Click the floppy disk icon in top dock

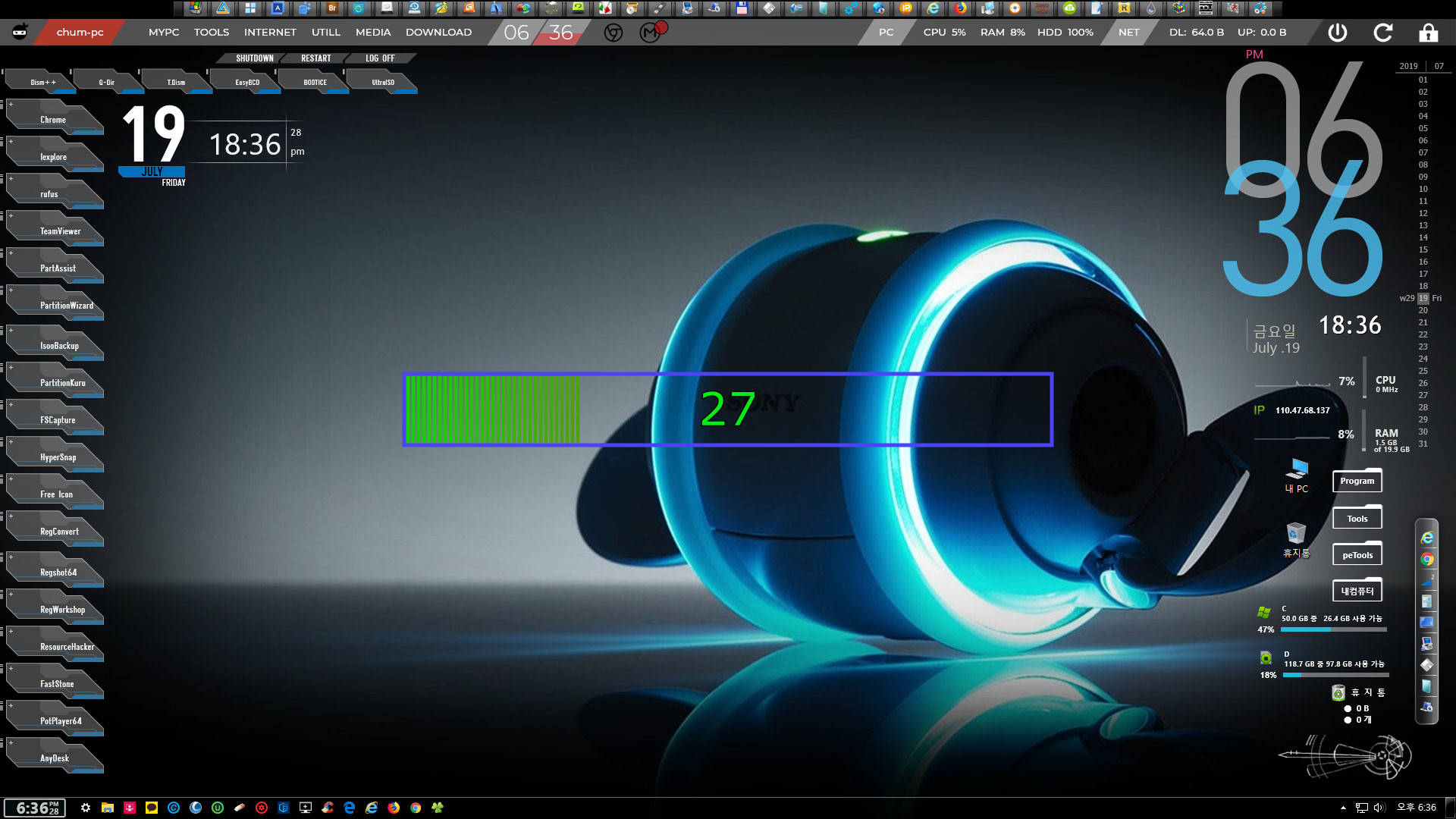tap(742, 8)
